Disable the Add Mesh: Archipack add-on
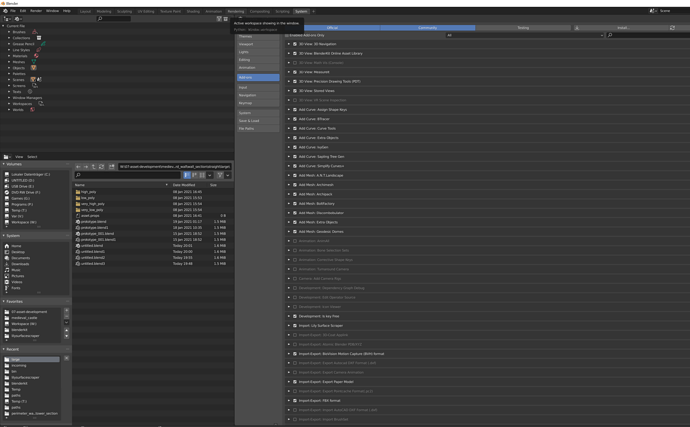The height and width of the screenshot is (427, 690). (x=295, y=194)
